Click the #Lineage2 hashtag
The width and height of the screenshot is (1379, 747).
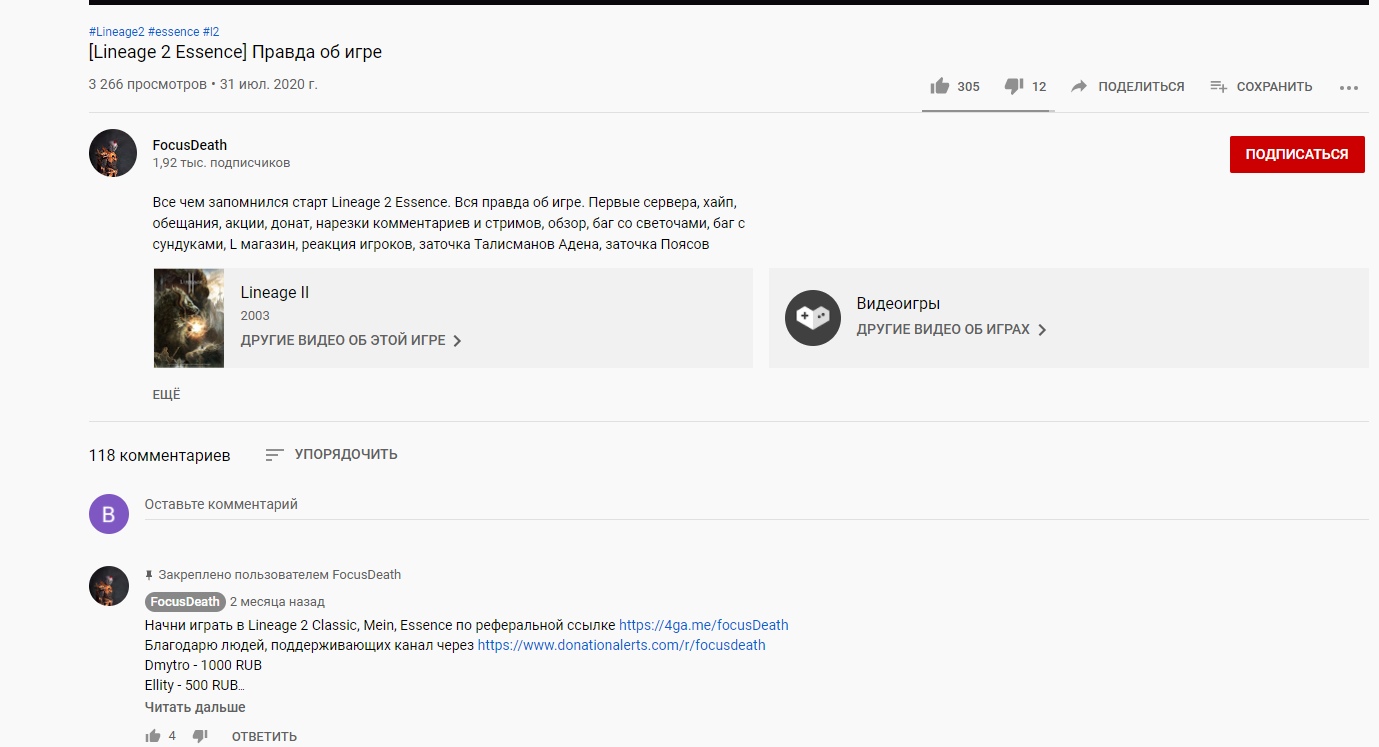[116, 32]
